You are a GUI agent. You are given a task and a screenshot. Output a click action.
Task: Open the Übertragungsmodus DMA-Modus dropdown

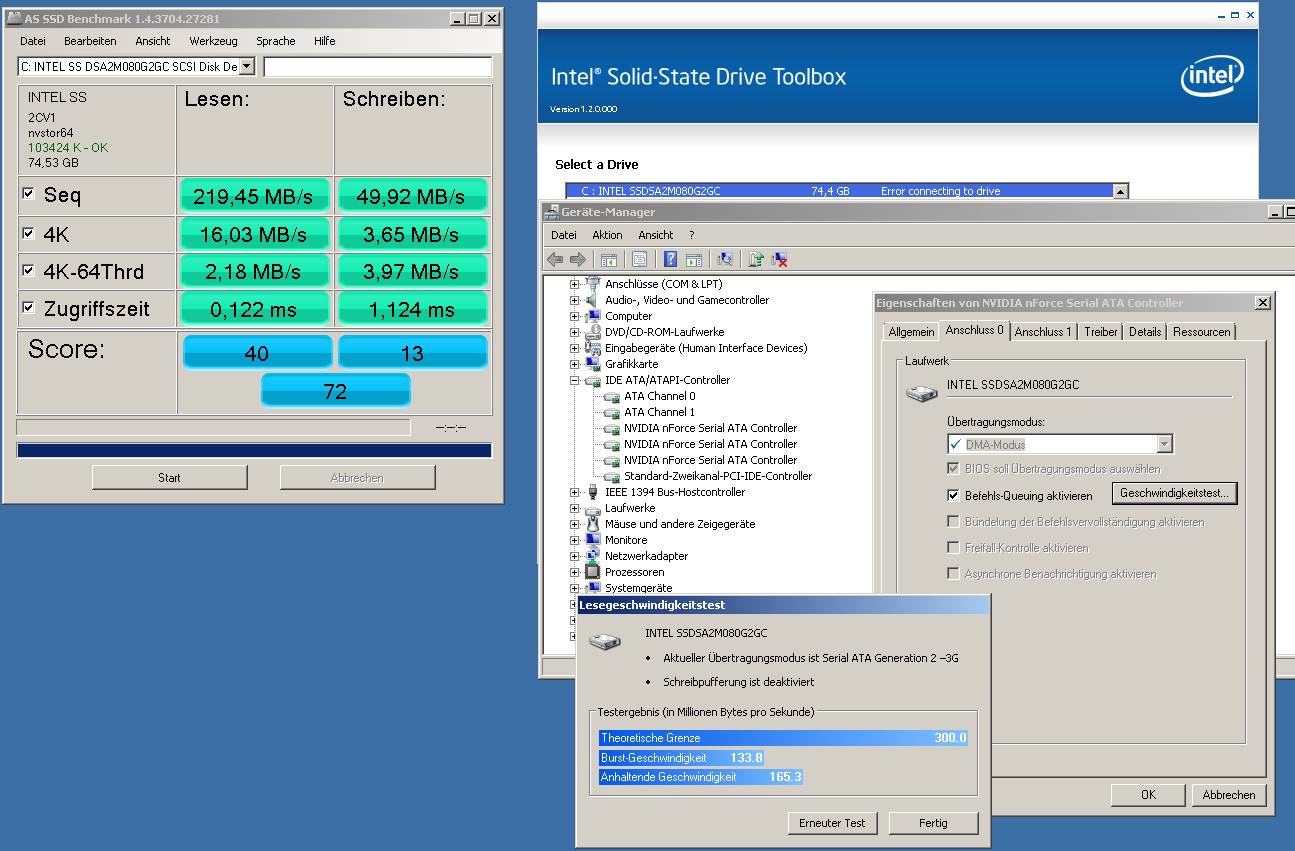coord(1164,444)
